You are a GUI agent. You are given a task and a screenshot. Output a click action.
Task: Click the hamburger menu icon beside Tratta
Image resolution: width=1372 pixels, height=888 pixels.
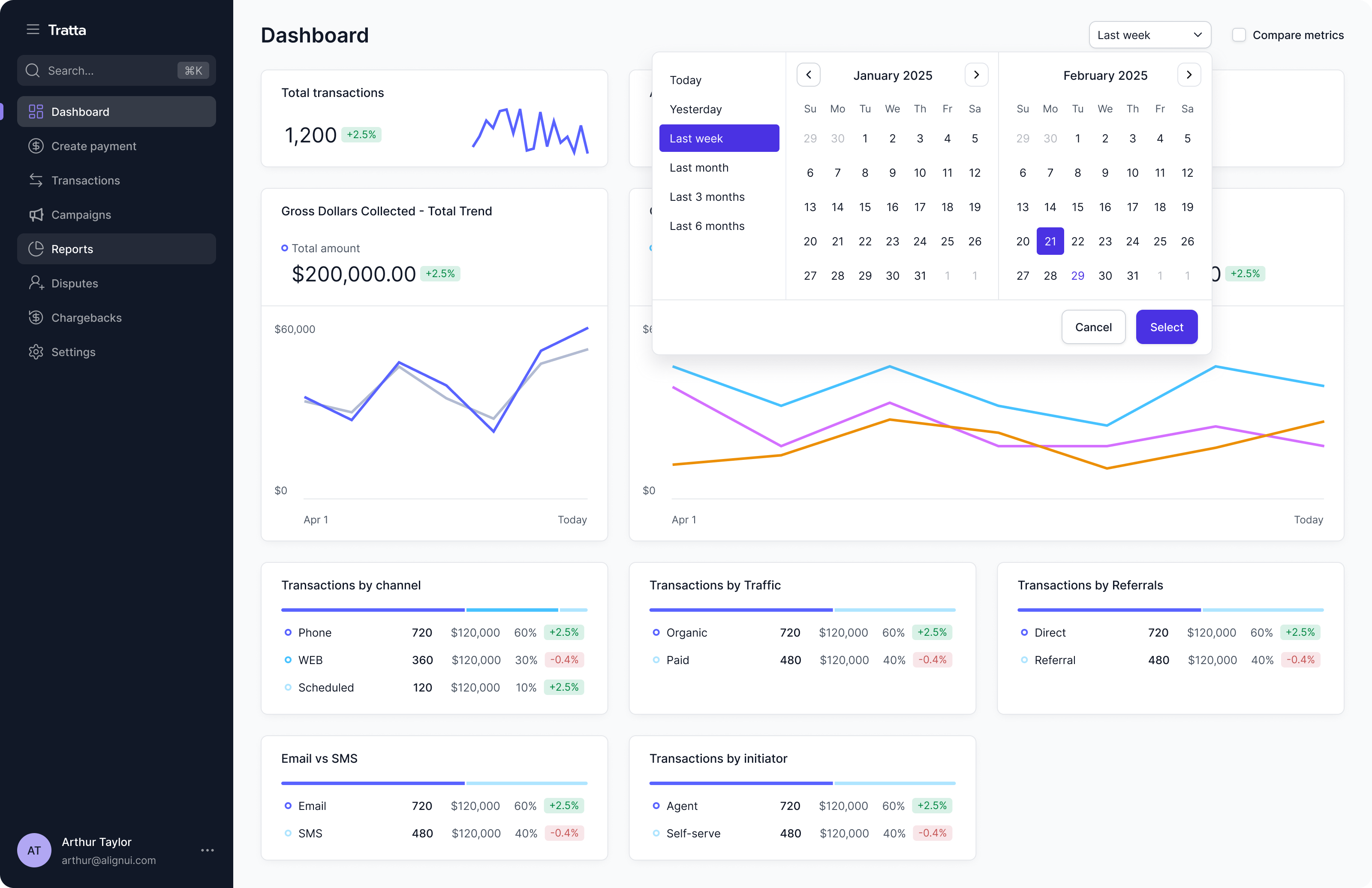pos(33,30)
